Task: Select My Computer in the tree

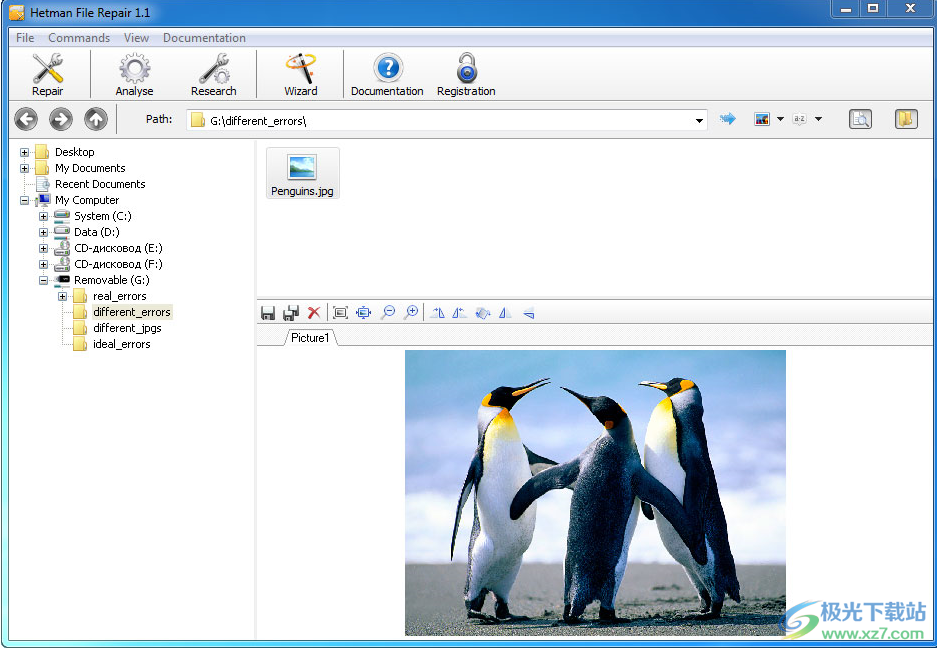Action: [87, 200]
